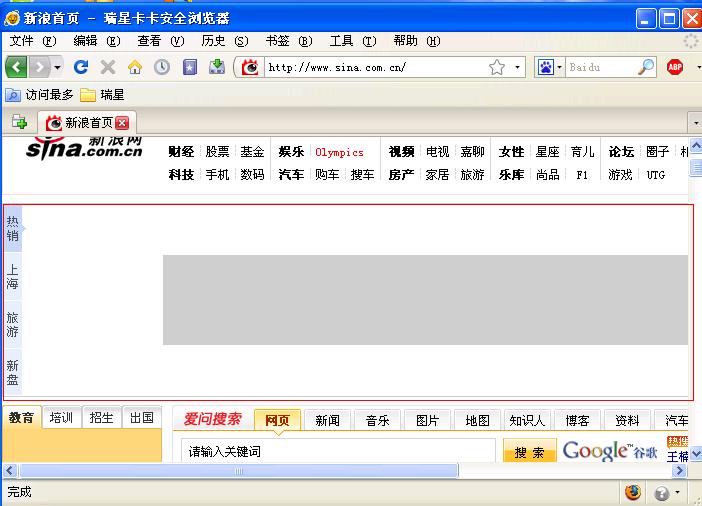The width and height of the screenshot is (702, 506).
Task: Open the back/forward history dropdown arrow
Action: [57, 68]
